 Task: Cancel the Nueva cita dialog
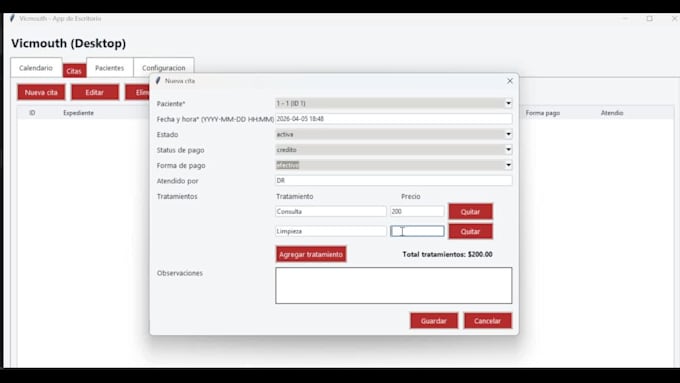(487, 321)
